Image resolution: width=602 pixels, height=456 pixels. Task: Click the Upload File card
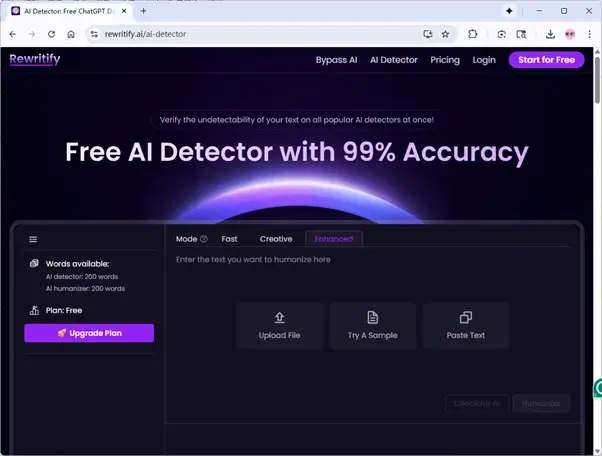click(279, 325)
